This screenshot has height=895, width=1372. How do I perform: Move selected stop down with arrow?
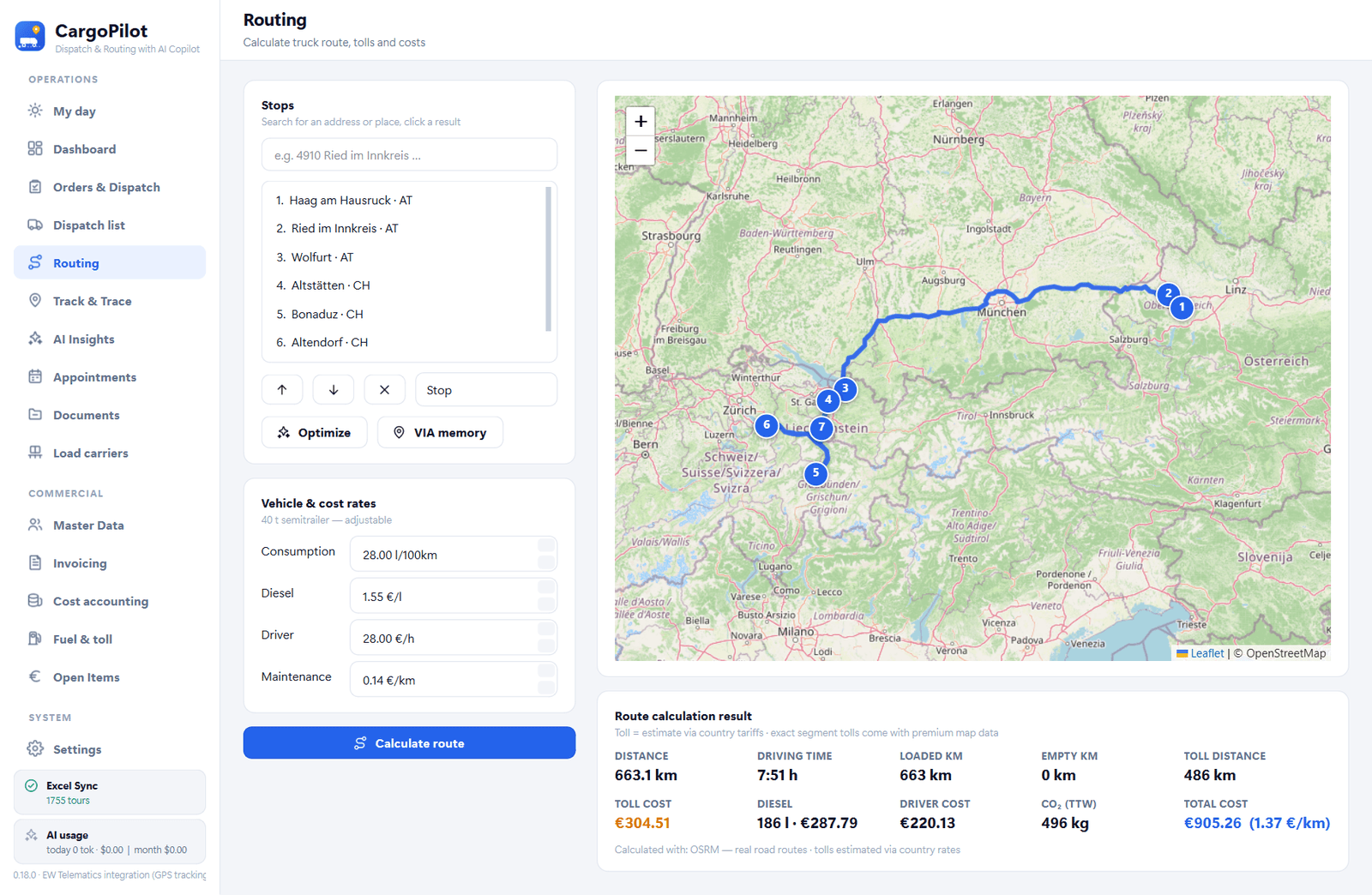(x=334, y=389)
